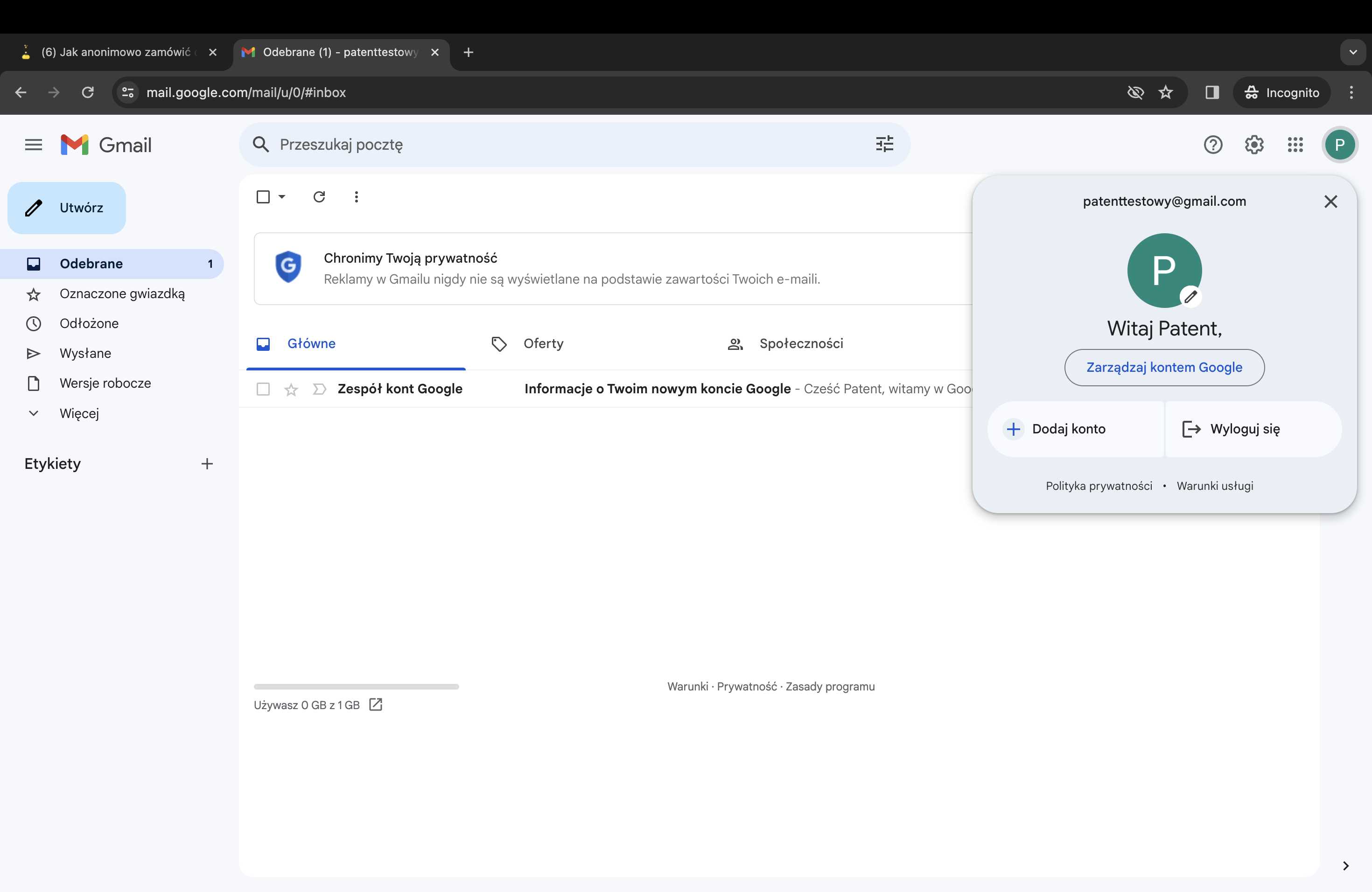The height and width of the screenshot is (892, 1372).
Task: Open tab search dropdown arrow
Action: tap(1352, 52)
